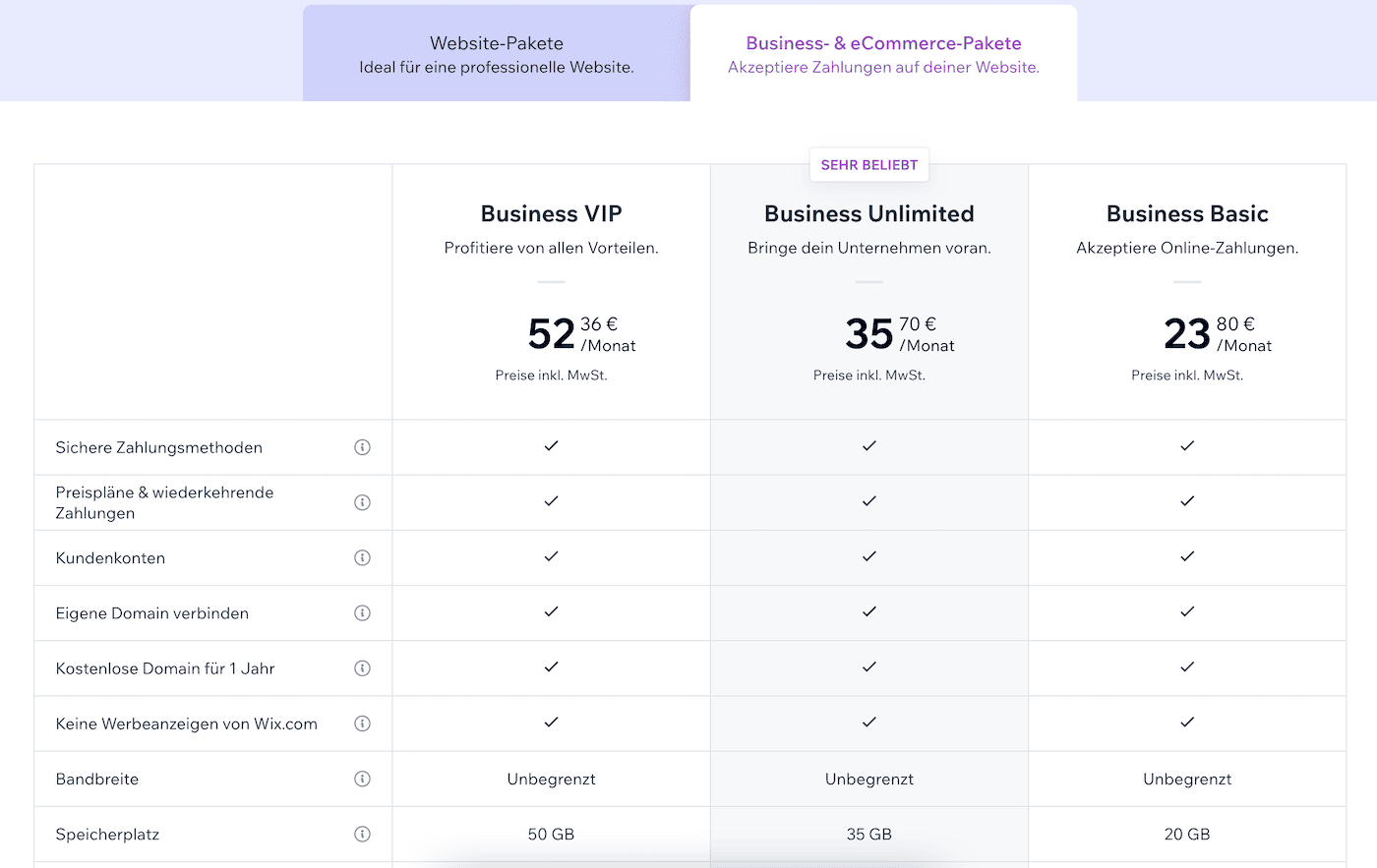Click Business VIP checkmark for Kostenlose Domain
Image resolution: width=1377 pixels, height=868 pixels.
point(551,666)
